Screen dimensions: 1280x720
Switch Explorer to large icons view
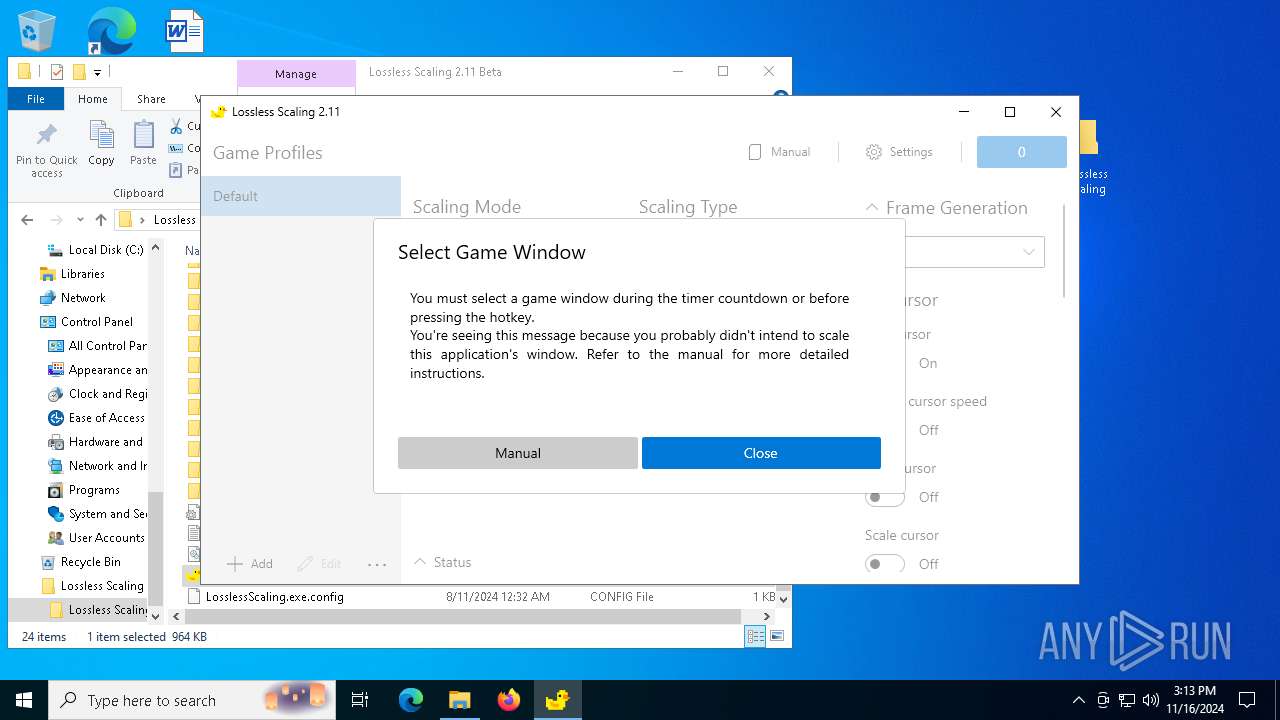click(x=776, y=636)
